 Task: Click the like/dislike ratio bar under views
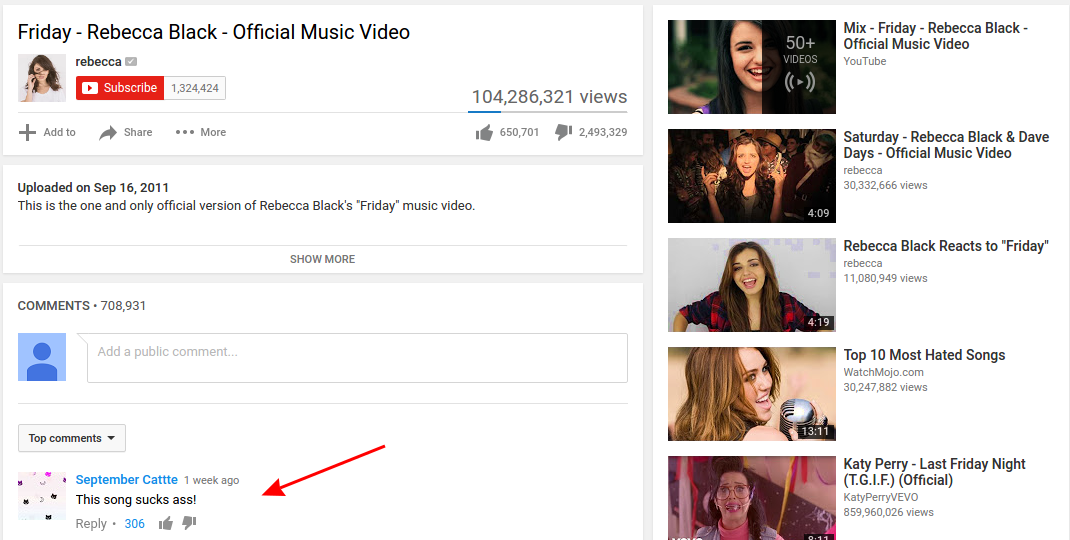point(547,111)
